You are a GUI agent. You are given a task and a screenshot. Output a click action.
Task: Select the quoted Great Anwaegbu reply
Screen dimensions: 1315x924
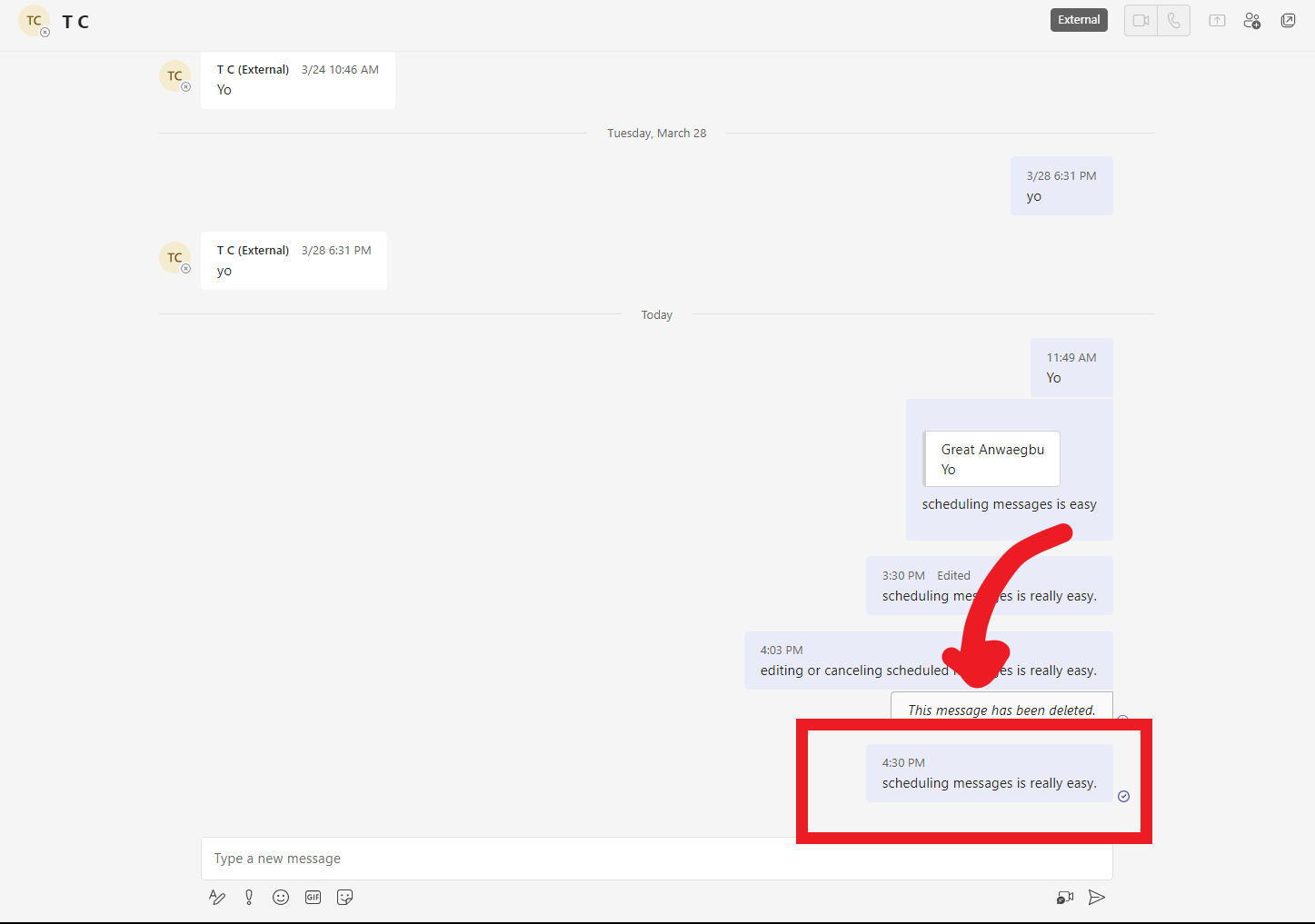(991, 459)
